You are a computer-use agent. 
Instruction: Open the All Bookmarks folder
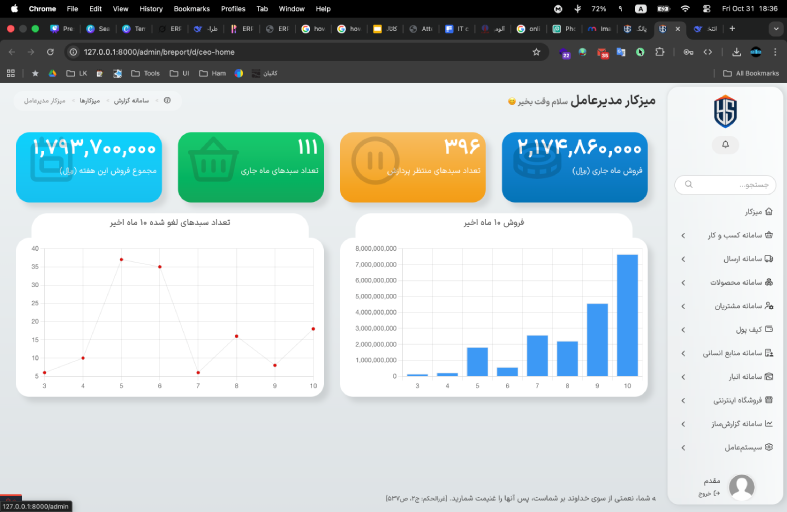751,73
